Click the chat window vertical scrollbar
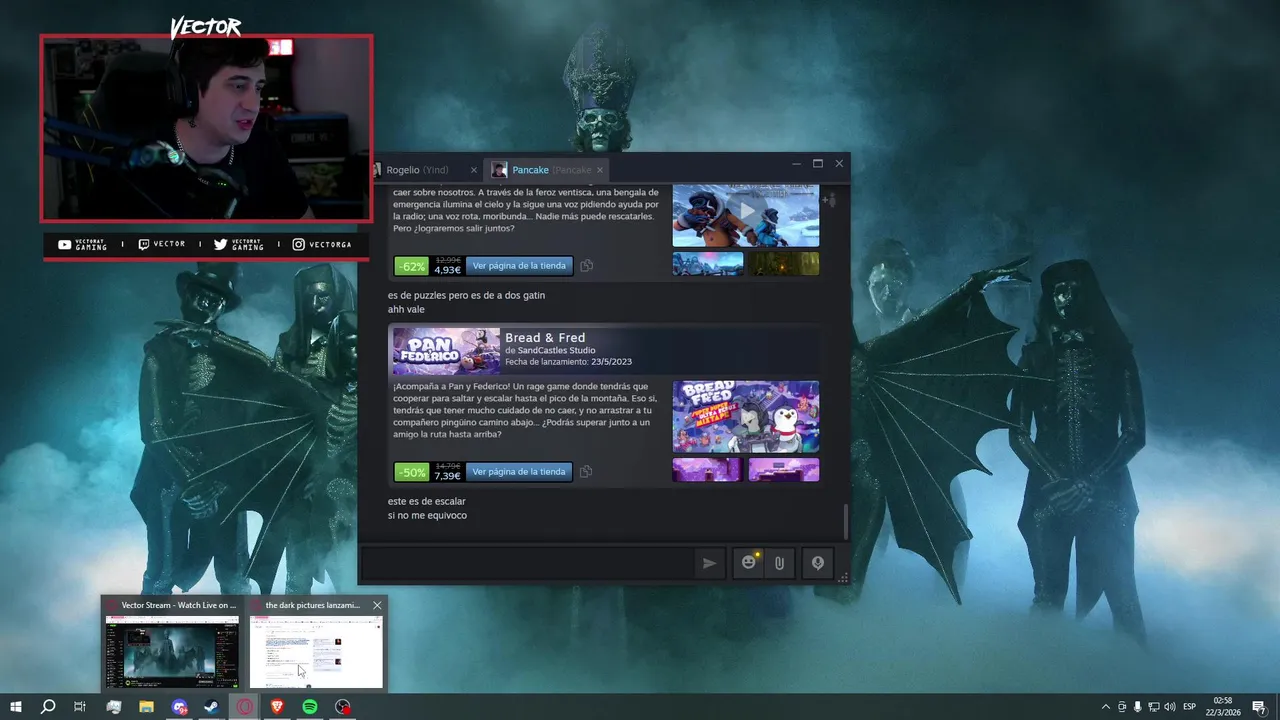 tap(846, 520)
